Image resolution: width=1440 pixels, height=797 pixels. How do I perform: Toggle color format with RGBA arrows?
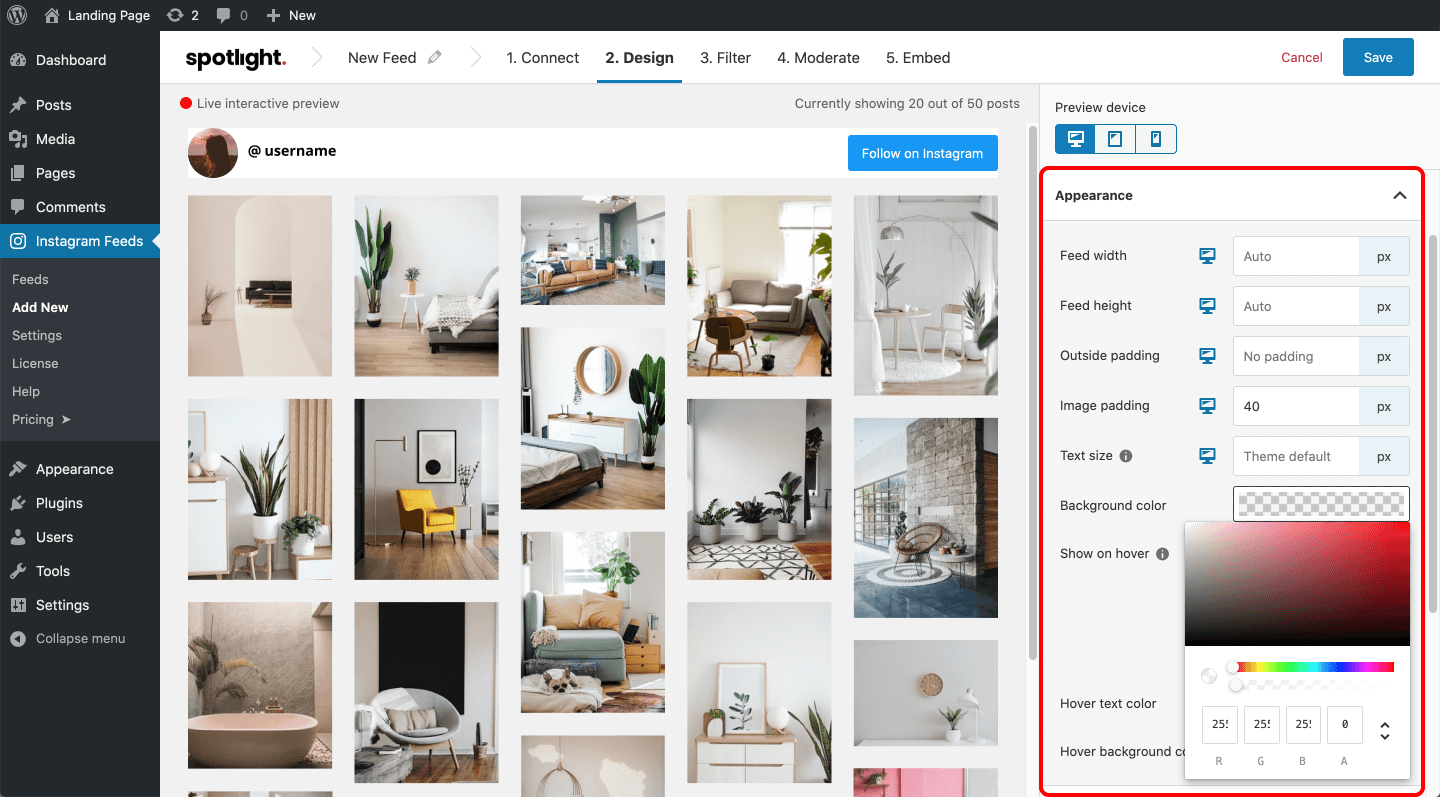tap(1385, 731)
